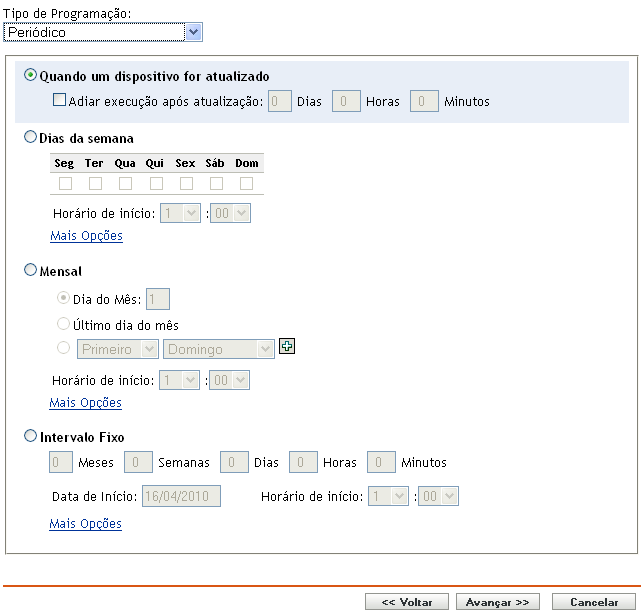Click the green plus icon beside Domingo

(287, 346)
